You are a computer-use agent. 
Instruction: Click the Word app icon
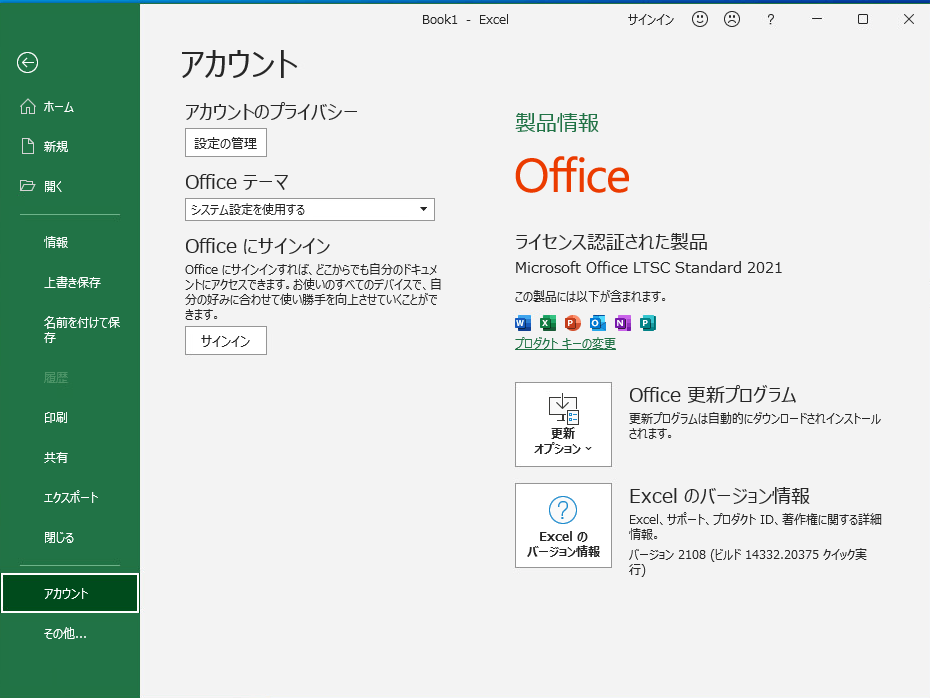[x=522, y=323]
